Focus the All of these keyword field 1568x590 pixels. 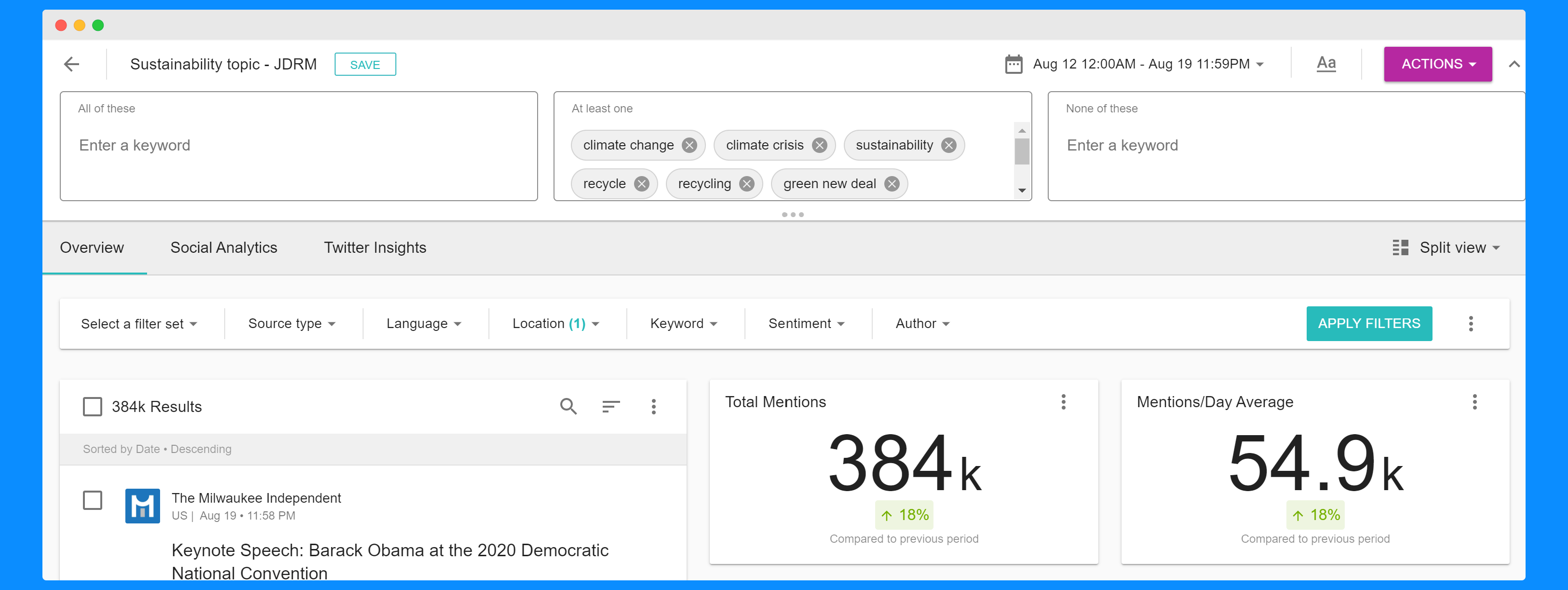click(x=298, y=146)
